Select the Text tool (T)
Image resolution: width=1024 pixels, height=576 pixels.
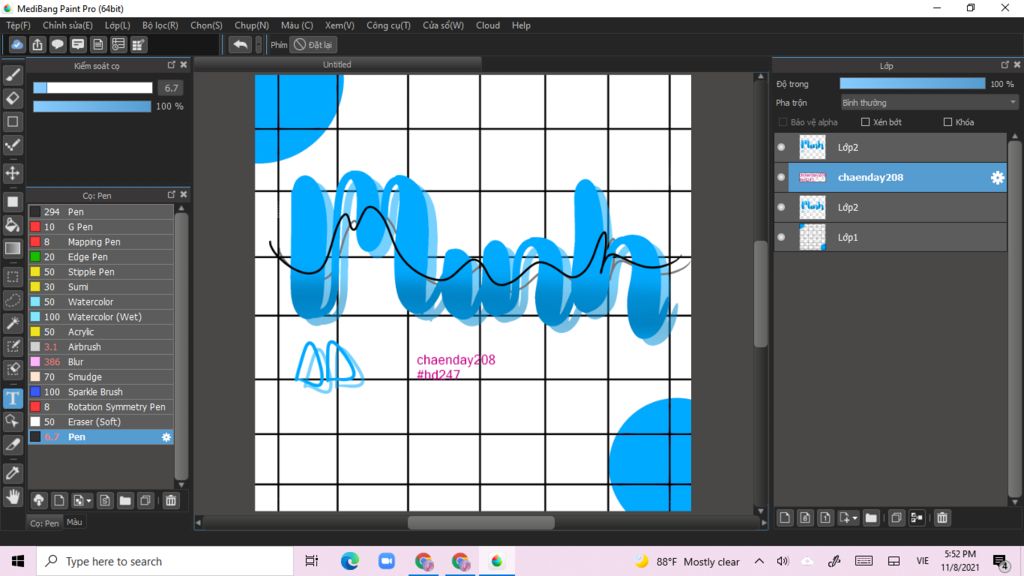click(12, 398)
